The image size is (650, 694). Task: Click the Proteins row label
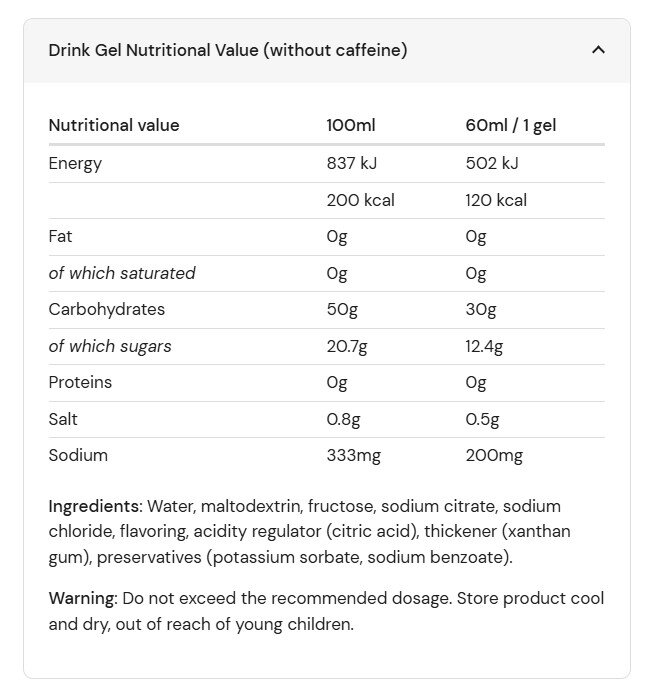(x=80, y=383)
